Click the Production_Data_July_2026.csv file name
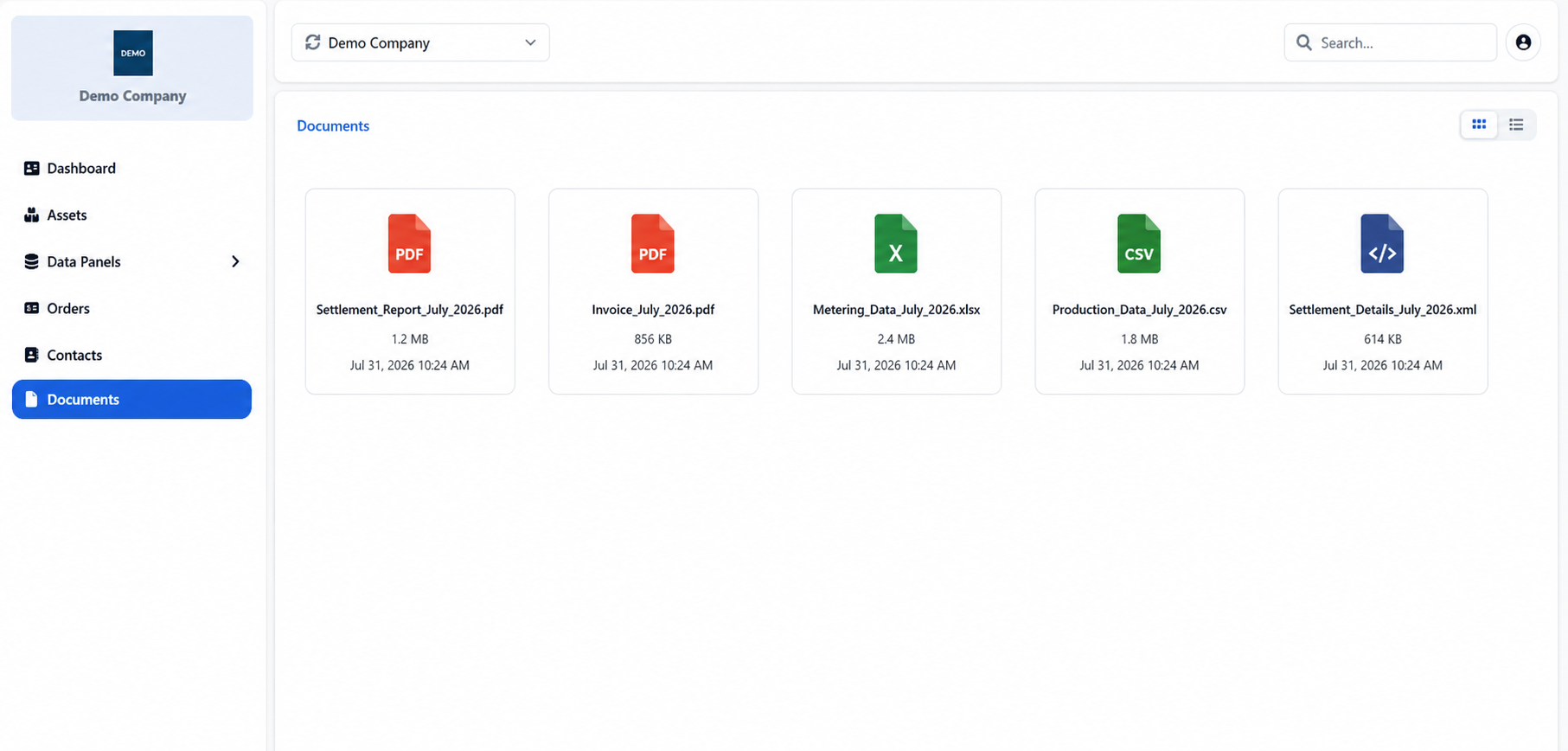 (1139, 310)
